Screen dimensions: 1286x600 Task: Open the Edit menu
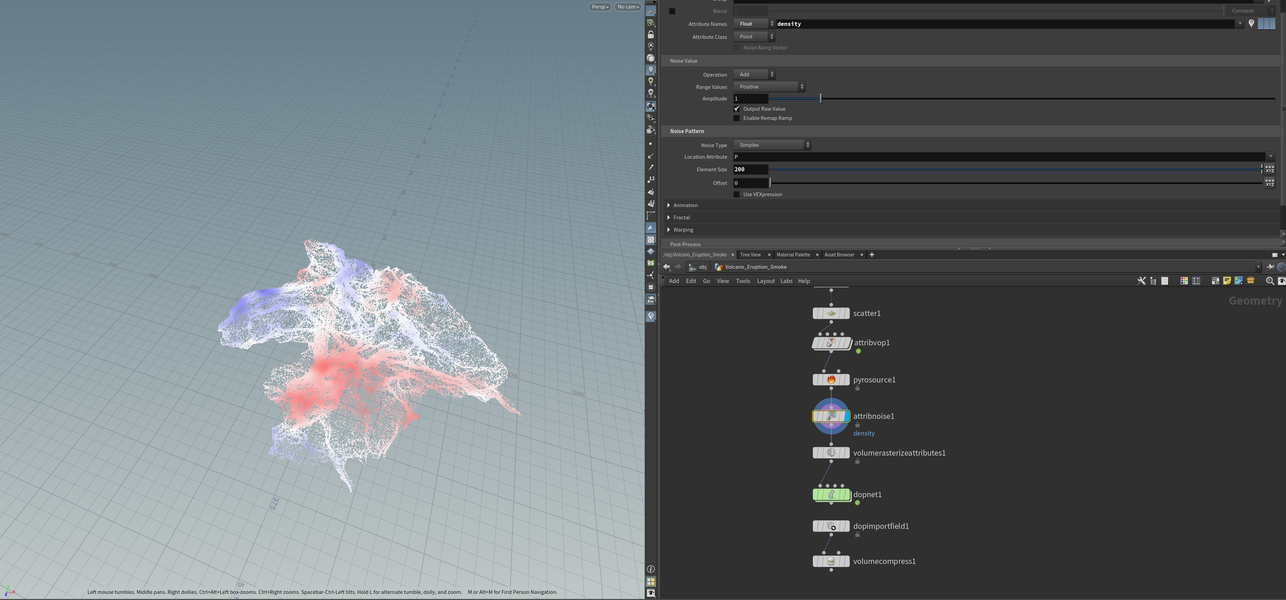pos(690,281)
